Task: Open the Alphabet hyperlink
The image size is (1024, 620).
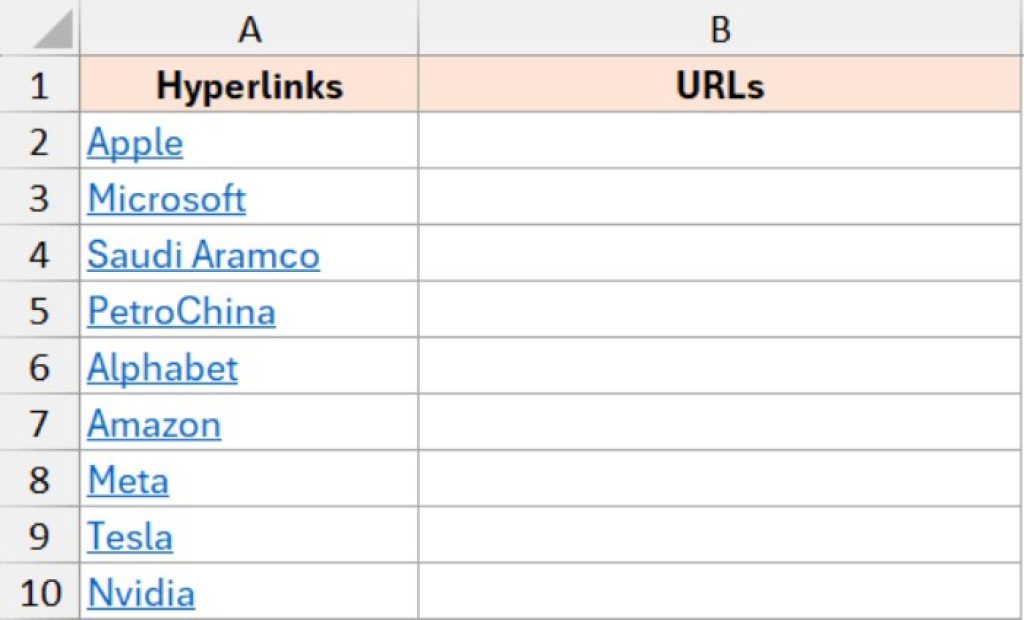Action: [x=163, y=368]
